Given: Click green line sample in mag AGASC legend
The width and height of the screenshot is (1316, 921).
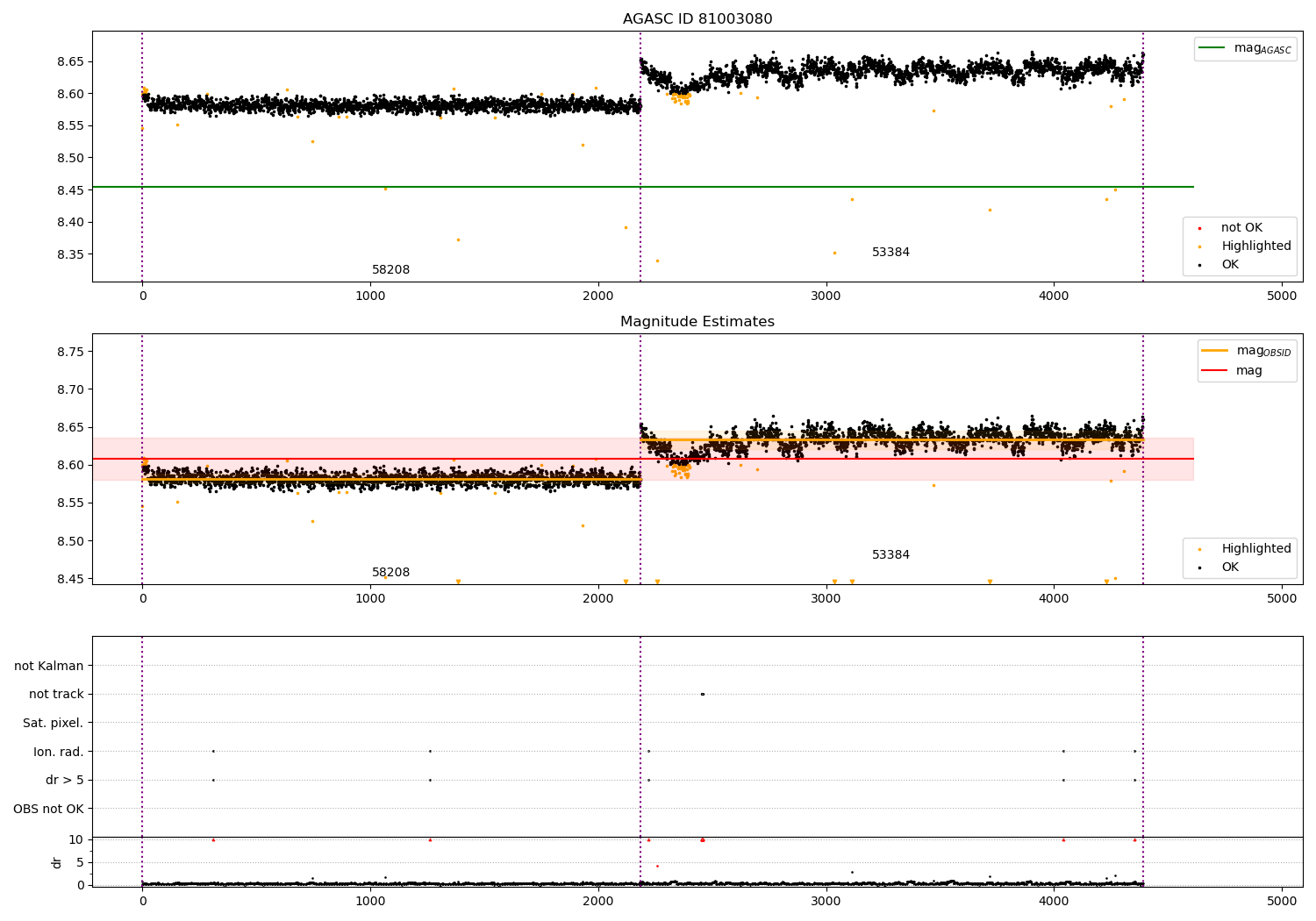Looking at the screenshot, I should pos(1212,48).
